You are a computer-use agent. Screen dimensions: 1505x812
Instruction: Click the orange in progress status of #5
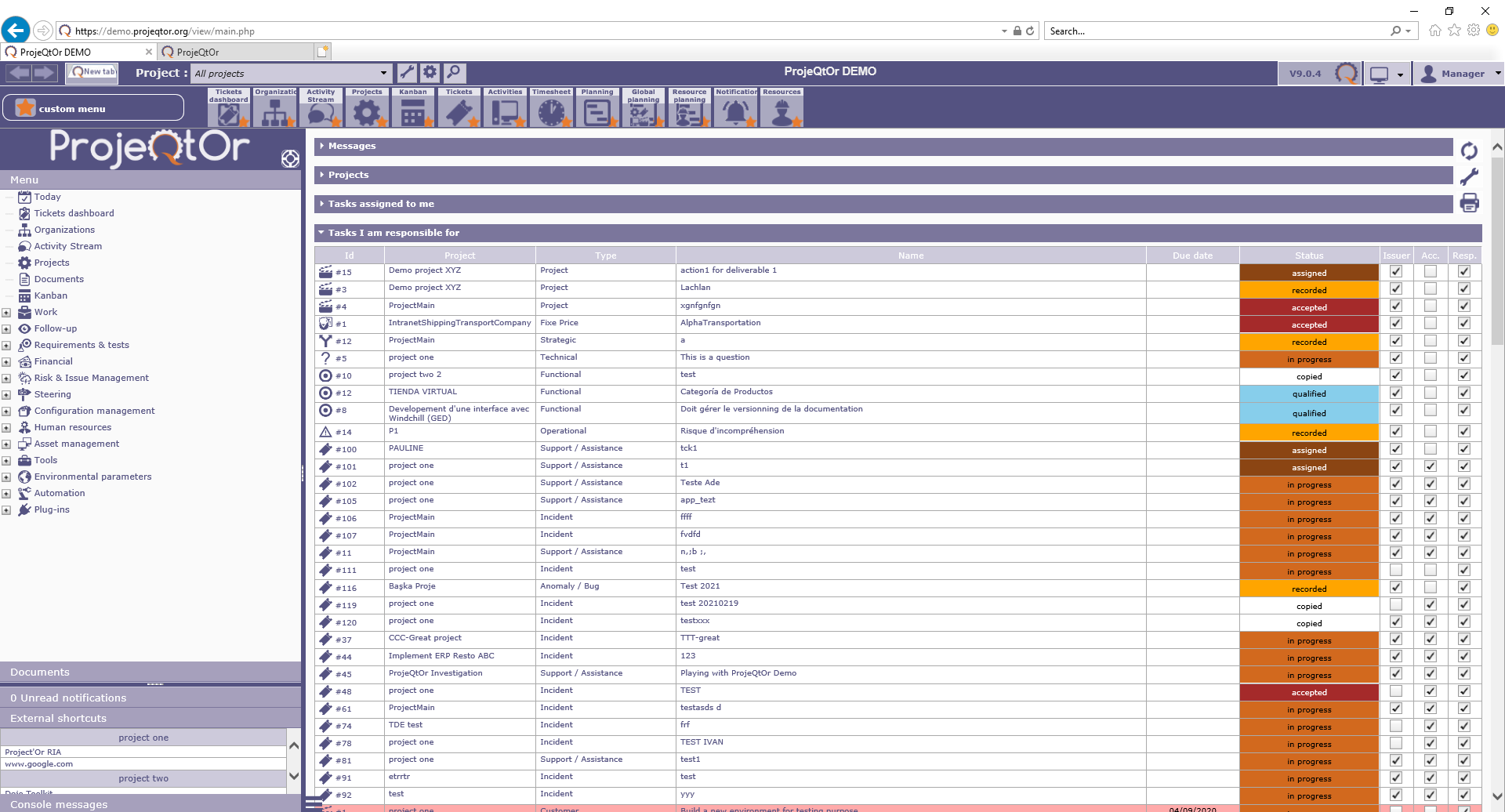(1308, 360)
